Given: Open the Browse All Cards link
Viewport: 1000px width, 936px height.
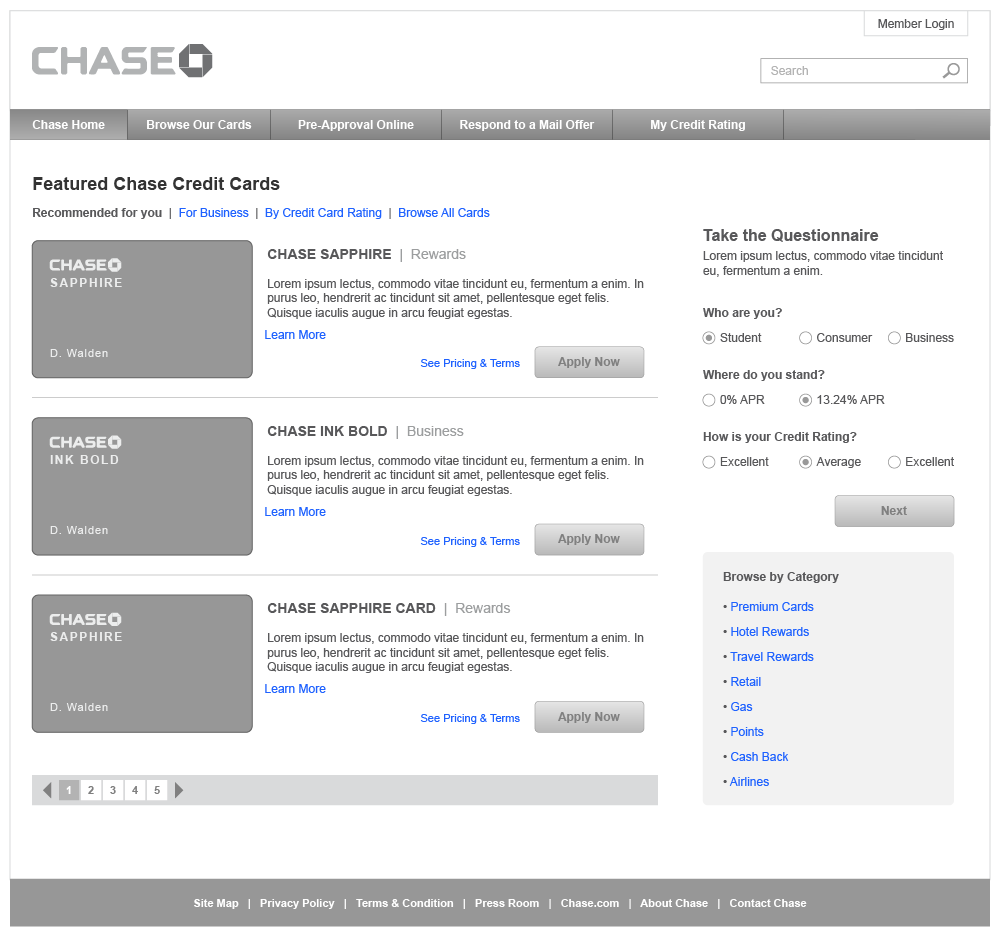Looking at the screenshot, I should (444, 212).
